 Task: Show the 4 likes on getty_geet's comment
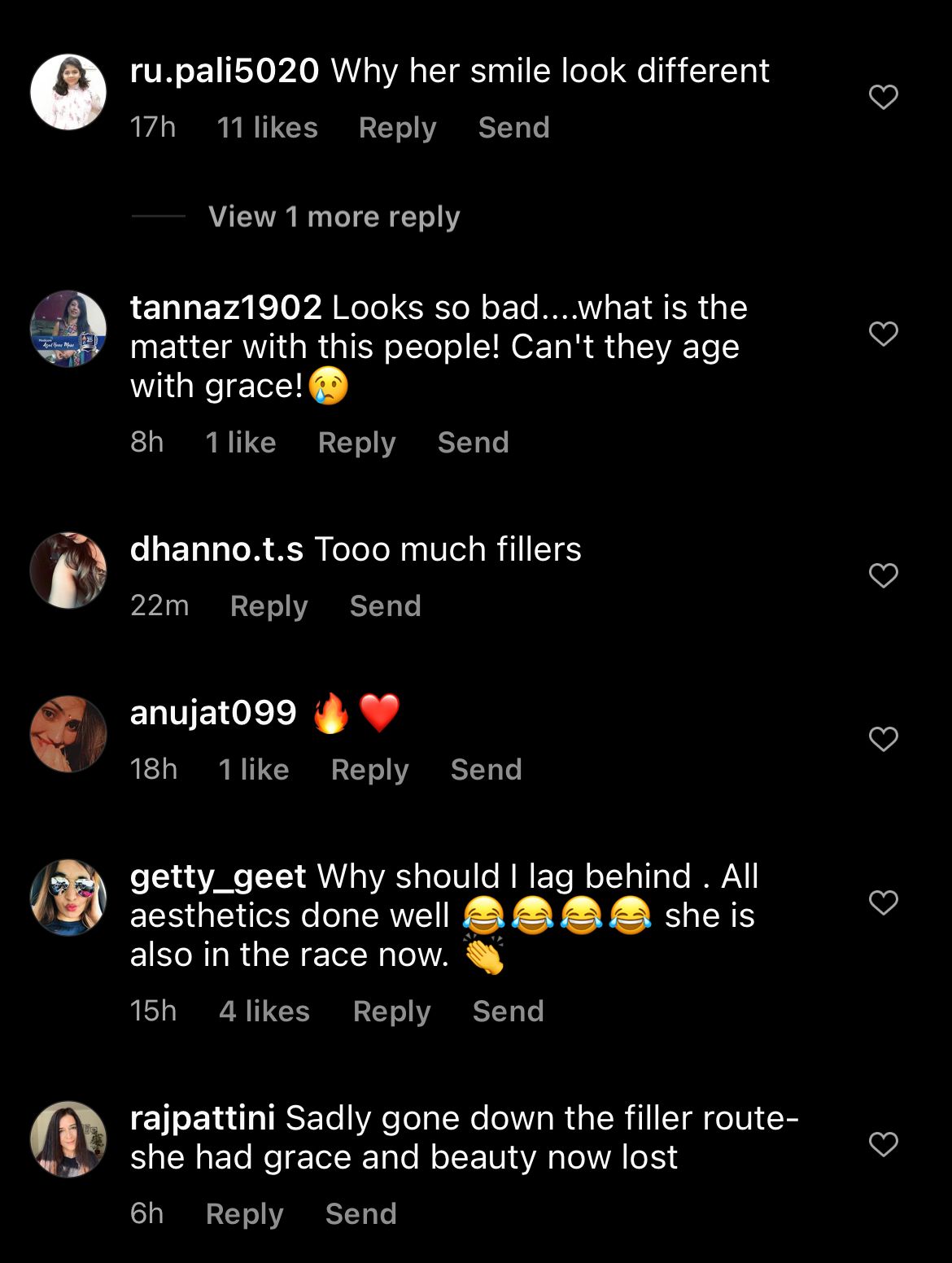click(x=264, y=1012)
